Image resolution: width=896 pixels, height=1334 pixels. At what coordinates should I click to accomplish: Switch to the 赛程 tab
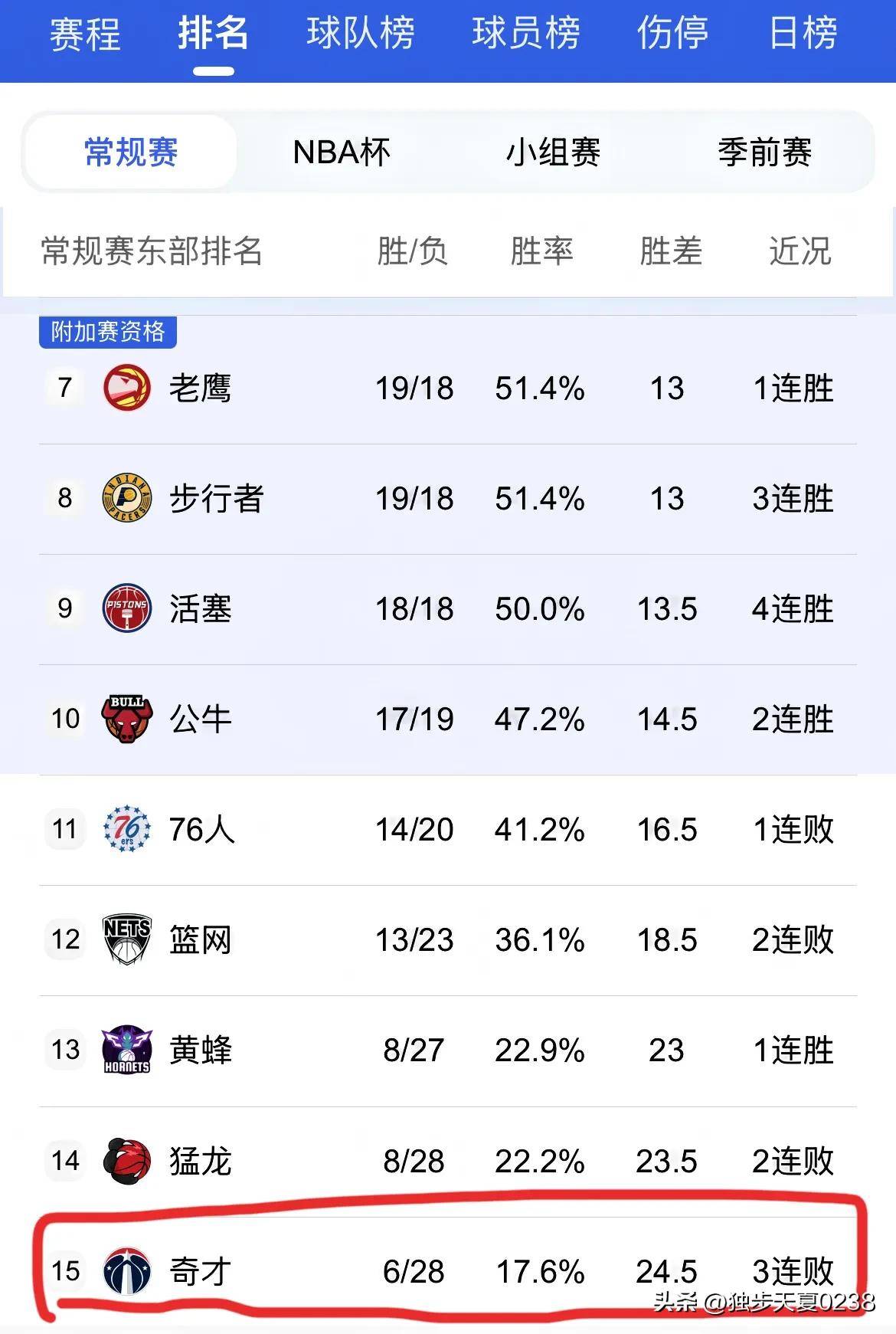click(83, 34)
